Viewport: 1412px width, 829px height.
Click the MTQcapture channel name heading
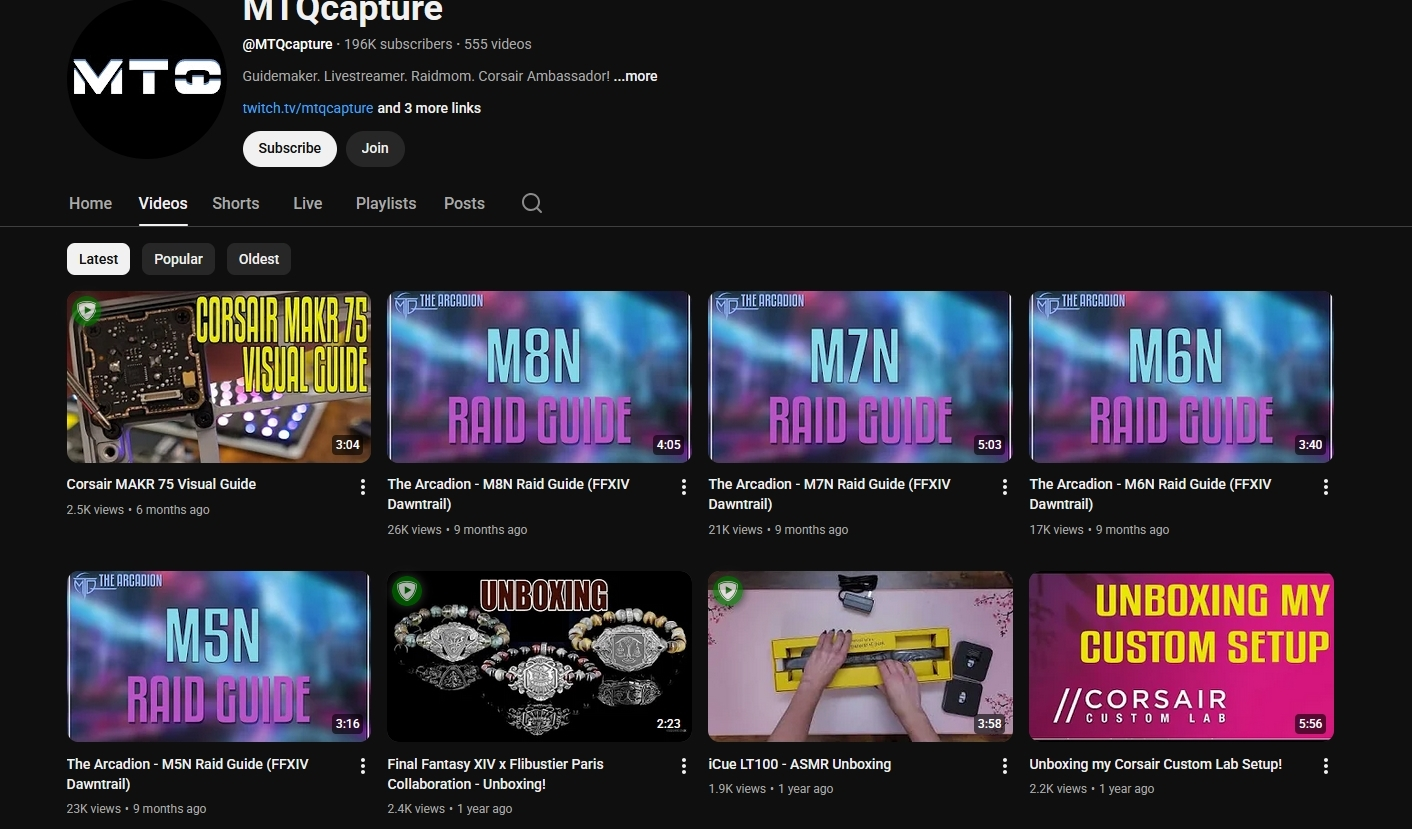tap(343, 11)
